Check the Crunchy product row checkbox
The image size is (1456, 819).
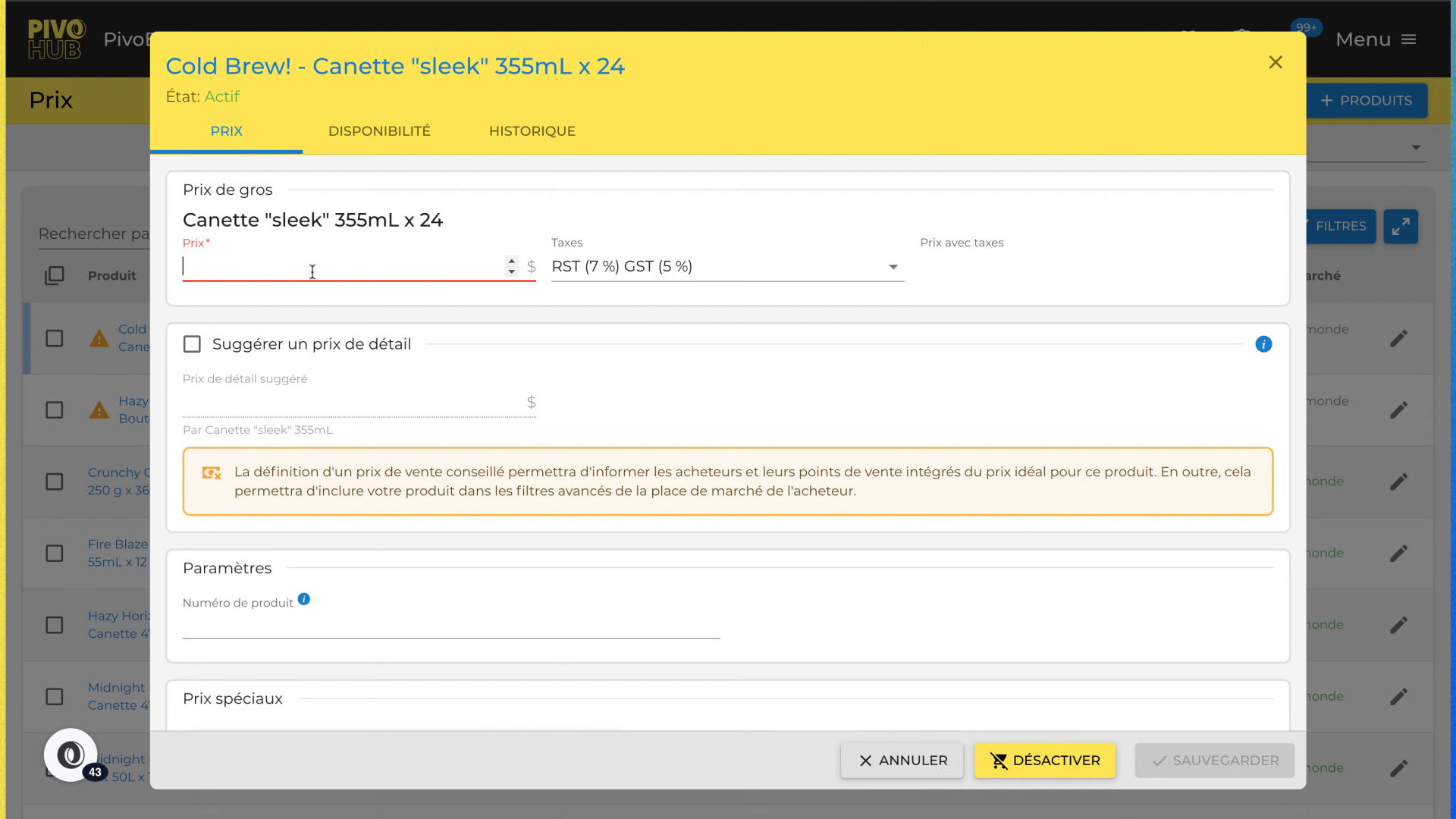[55, 482]
